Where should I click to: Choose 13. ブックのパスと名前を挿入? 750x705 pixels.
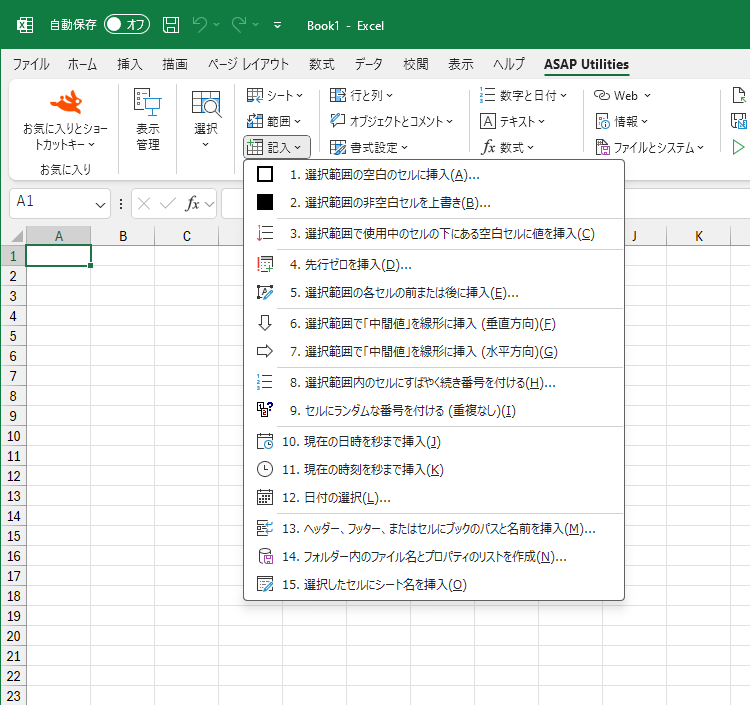[x=434, y=529]
